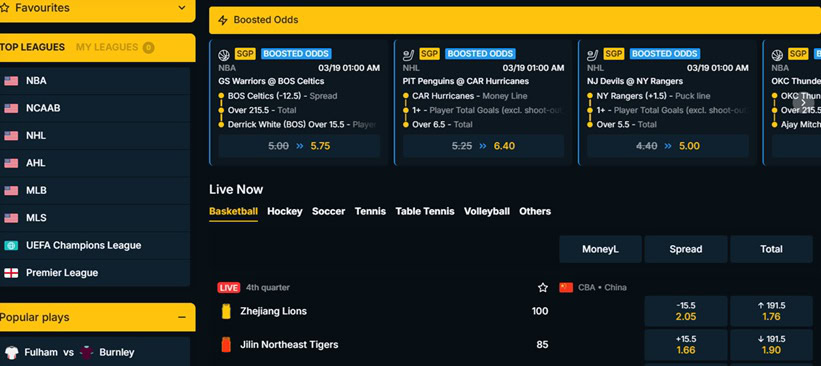Click the Fulham jersey icon
Screen dimensions: 821x366
(12, 352)
